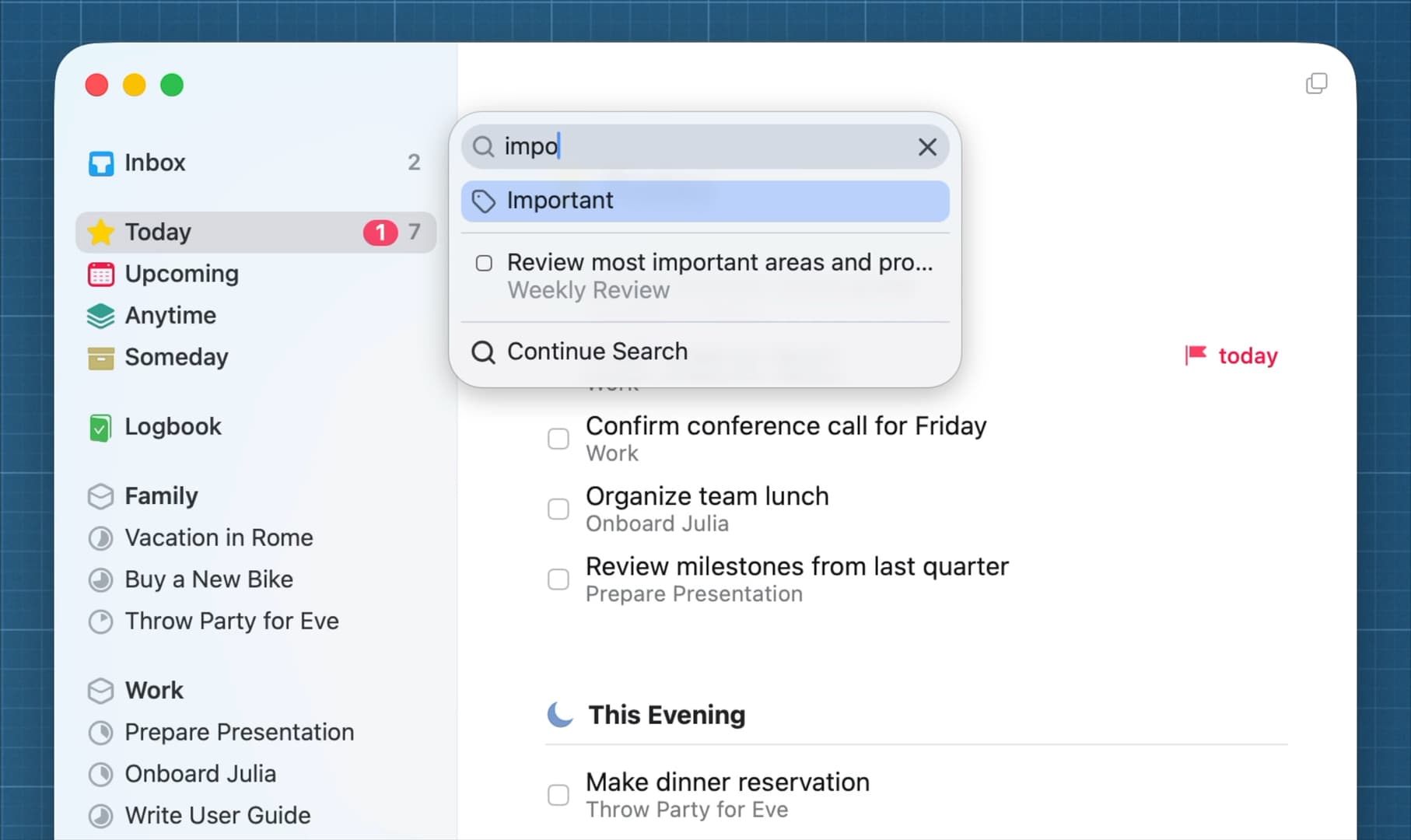Viewport: 1411px width, 840px height.
Task: Check off Confirm conference call for Friday
Action: point(558,439)
